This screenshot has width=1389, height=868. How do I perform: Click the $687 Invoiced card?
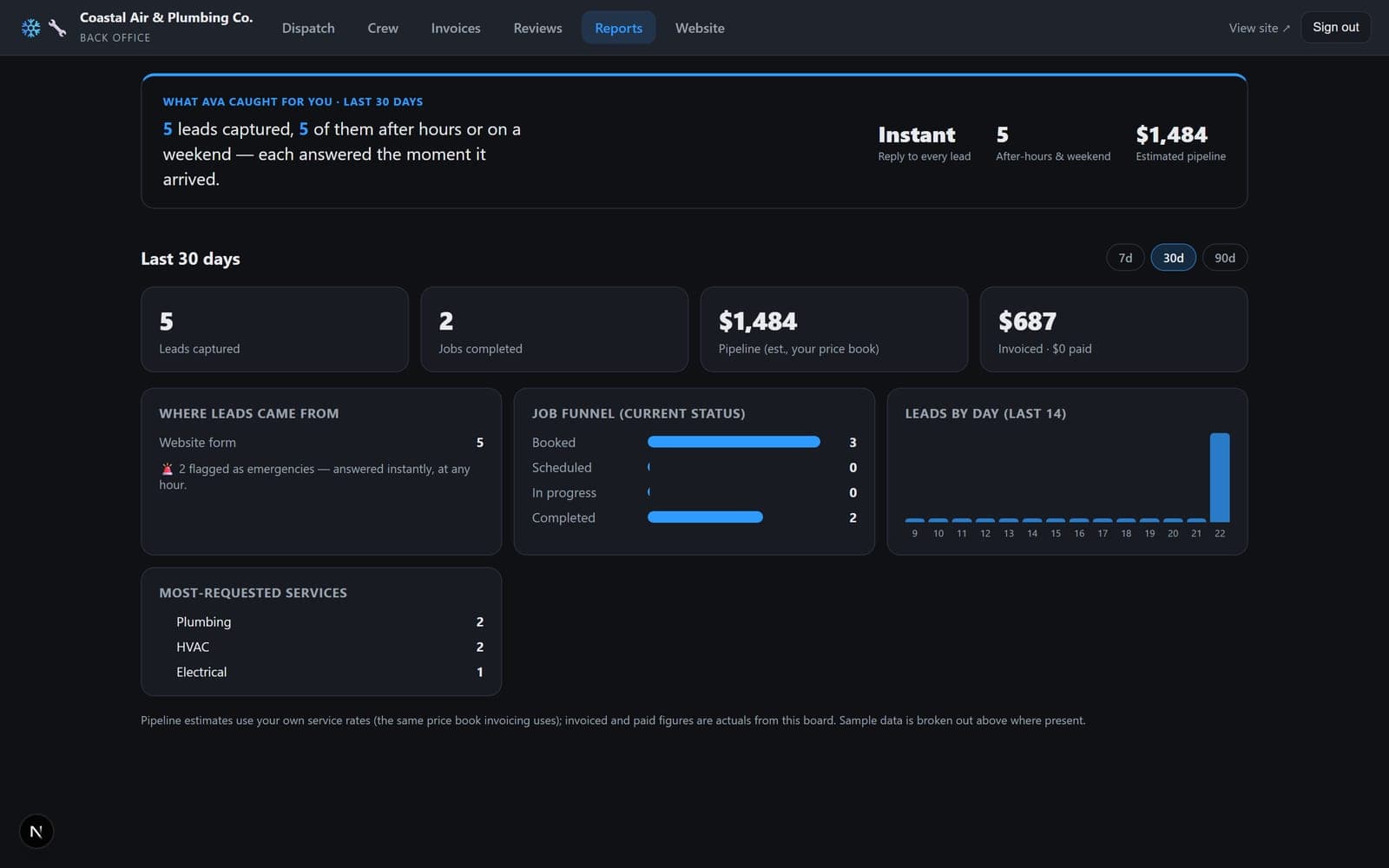[x=1114, y=330]
